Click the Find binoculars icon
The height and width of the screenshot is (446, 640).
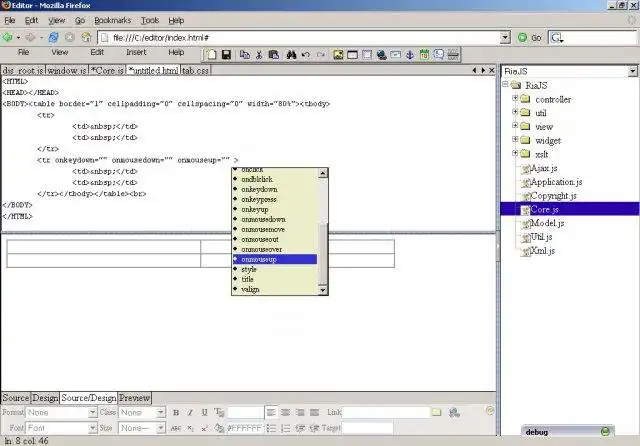pyautogui.click(x=291, y=54)
